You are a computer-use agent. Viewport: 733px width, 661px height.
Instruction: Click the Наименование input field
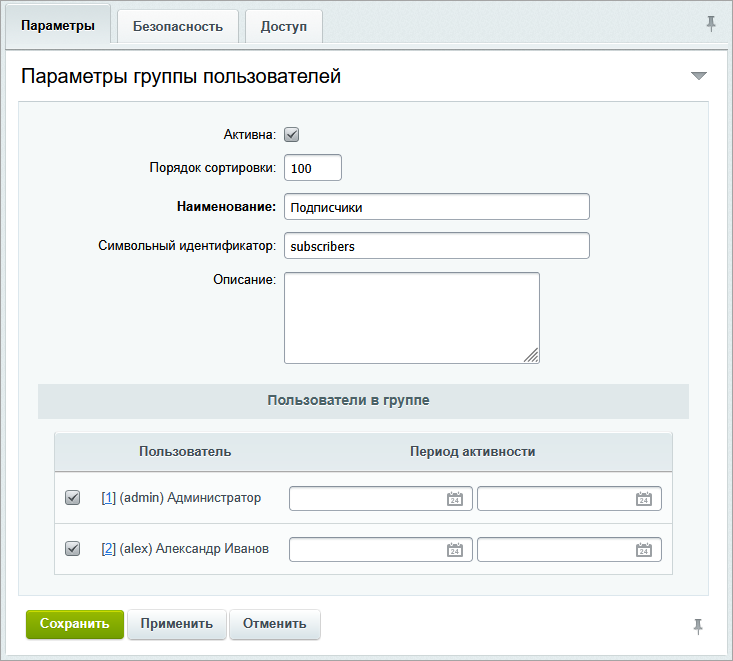[436, 207]
